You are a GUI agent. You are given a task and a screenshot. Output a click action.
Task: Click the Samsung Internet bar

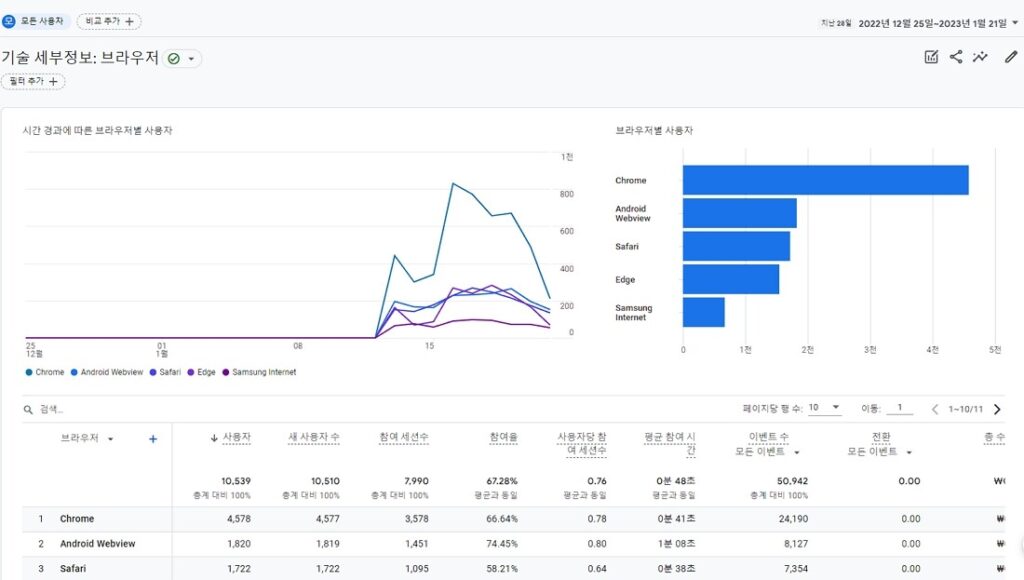[703, 312]
